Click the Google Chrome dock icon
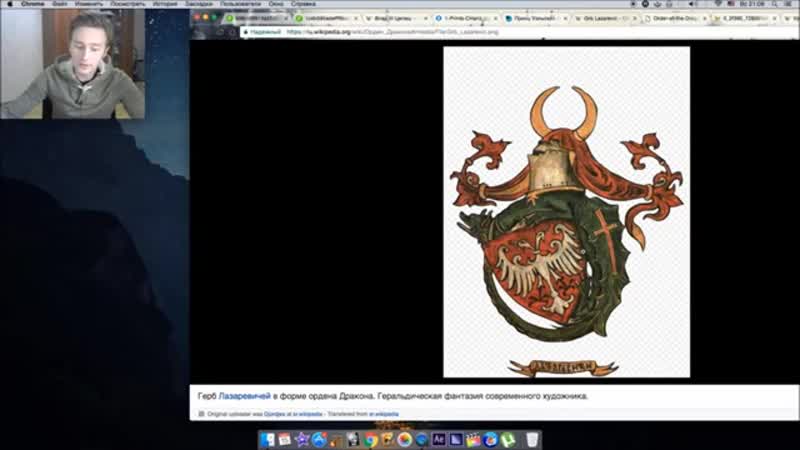 pyautogui.click(x=371, y=439)
